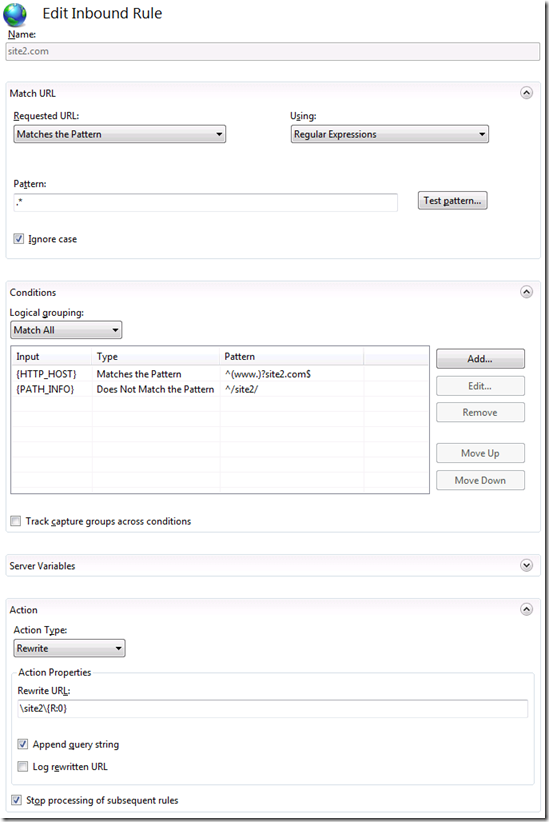Select the {PATH_INFO} condition row
Image resolution: width=549 pixels, height=822 pixels.
click(220, 389)
